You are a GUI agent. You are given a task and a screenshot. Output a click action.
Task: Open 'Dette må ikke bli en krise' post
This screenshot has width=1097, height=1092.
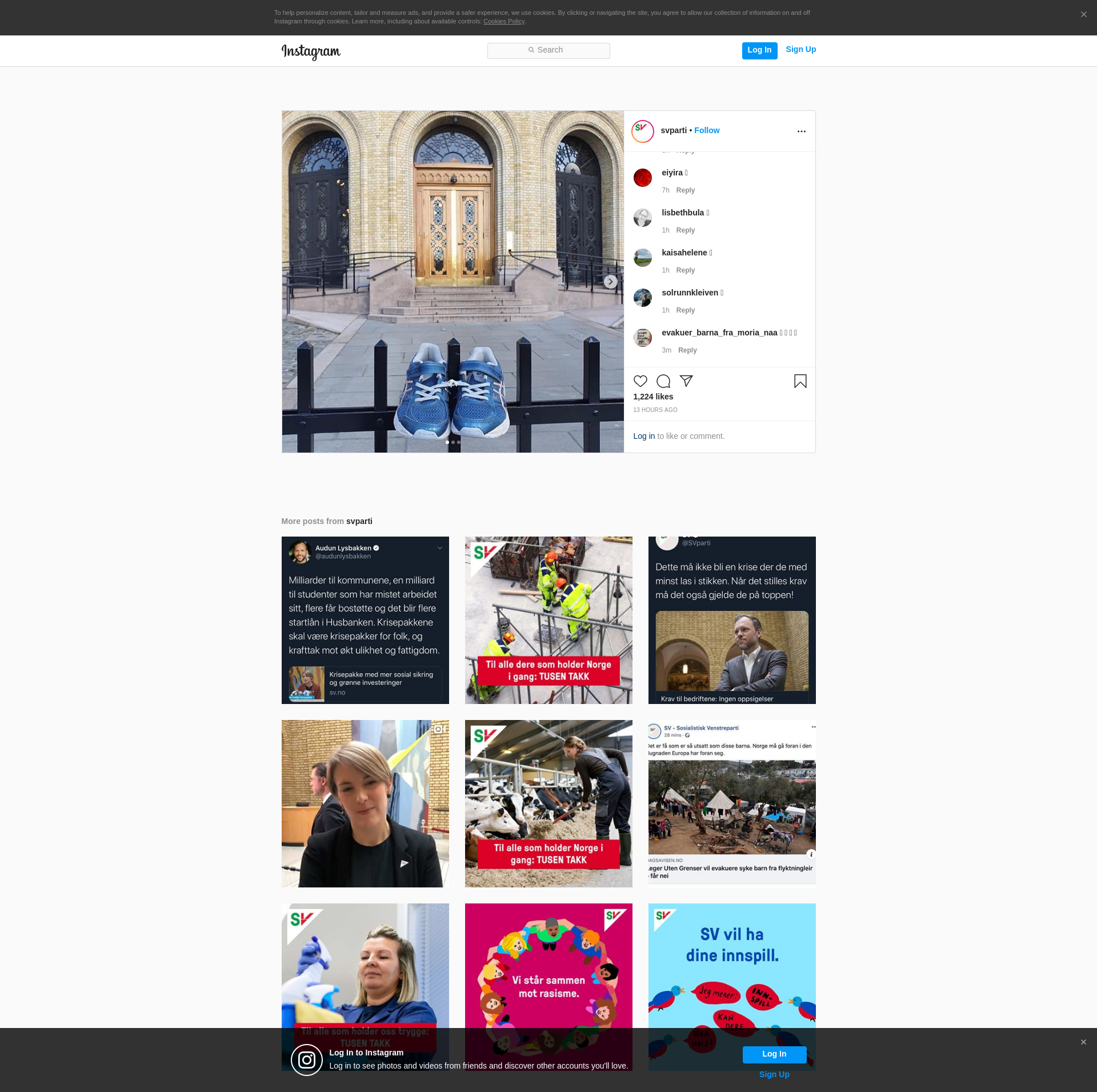732,620
